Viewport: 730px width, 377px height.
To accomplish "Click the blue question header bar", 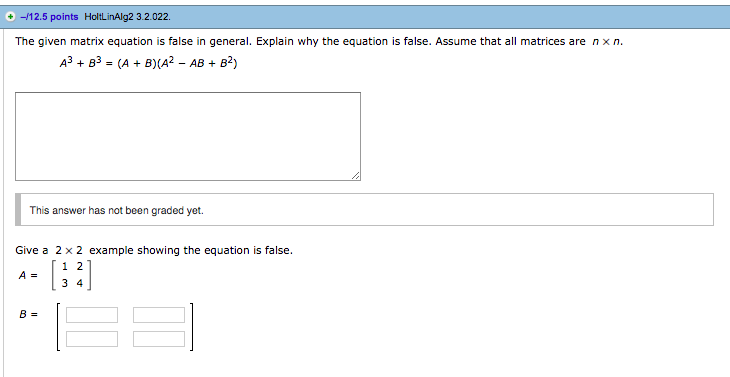I will pyautogui.click(x=365, y=17).
